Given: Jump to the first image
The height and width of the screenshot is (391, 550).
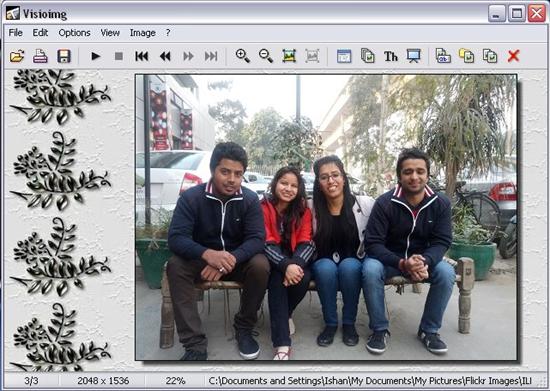Looking at the screenshot, I should (x=142, y=56).
